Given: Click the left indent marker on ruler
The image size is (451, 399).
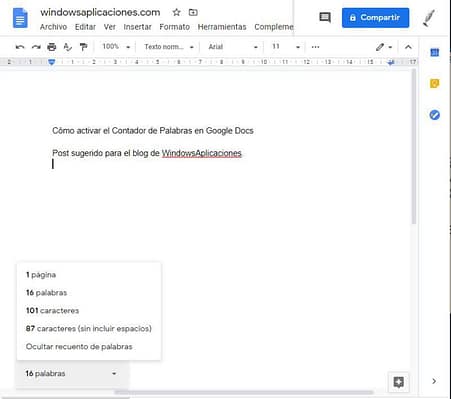Looking at the screenshot, I should [51, 62].
